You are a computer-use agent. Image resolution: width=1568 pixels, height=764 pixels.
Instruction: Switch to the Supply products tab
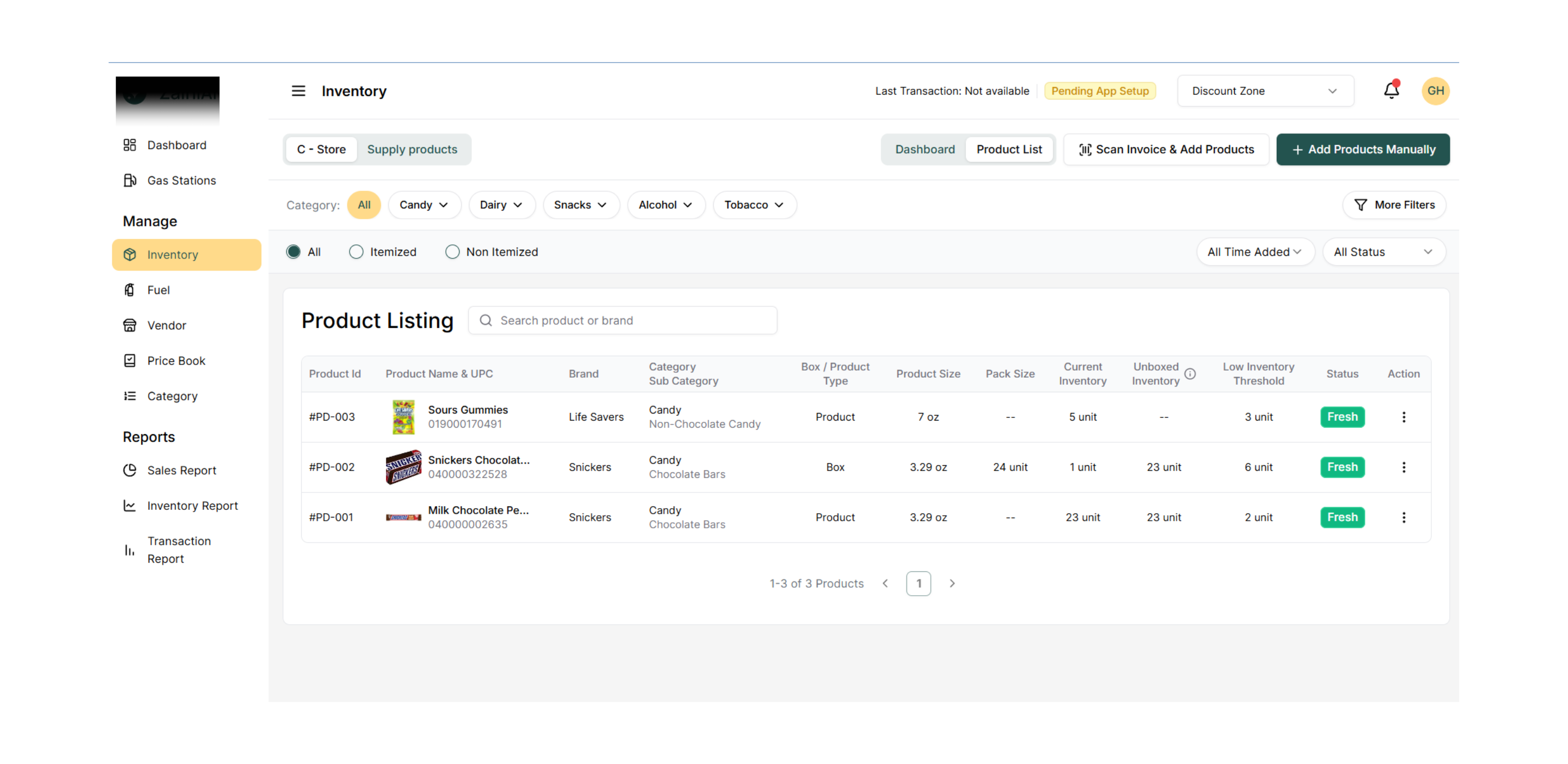point(412,150)
